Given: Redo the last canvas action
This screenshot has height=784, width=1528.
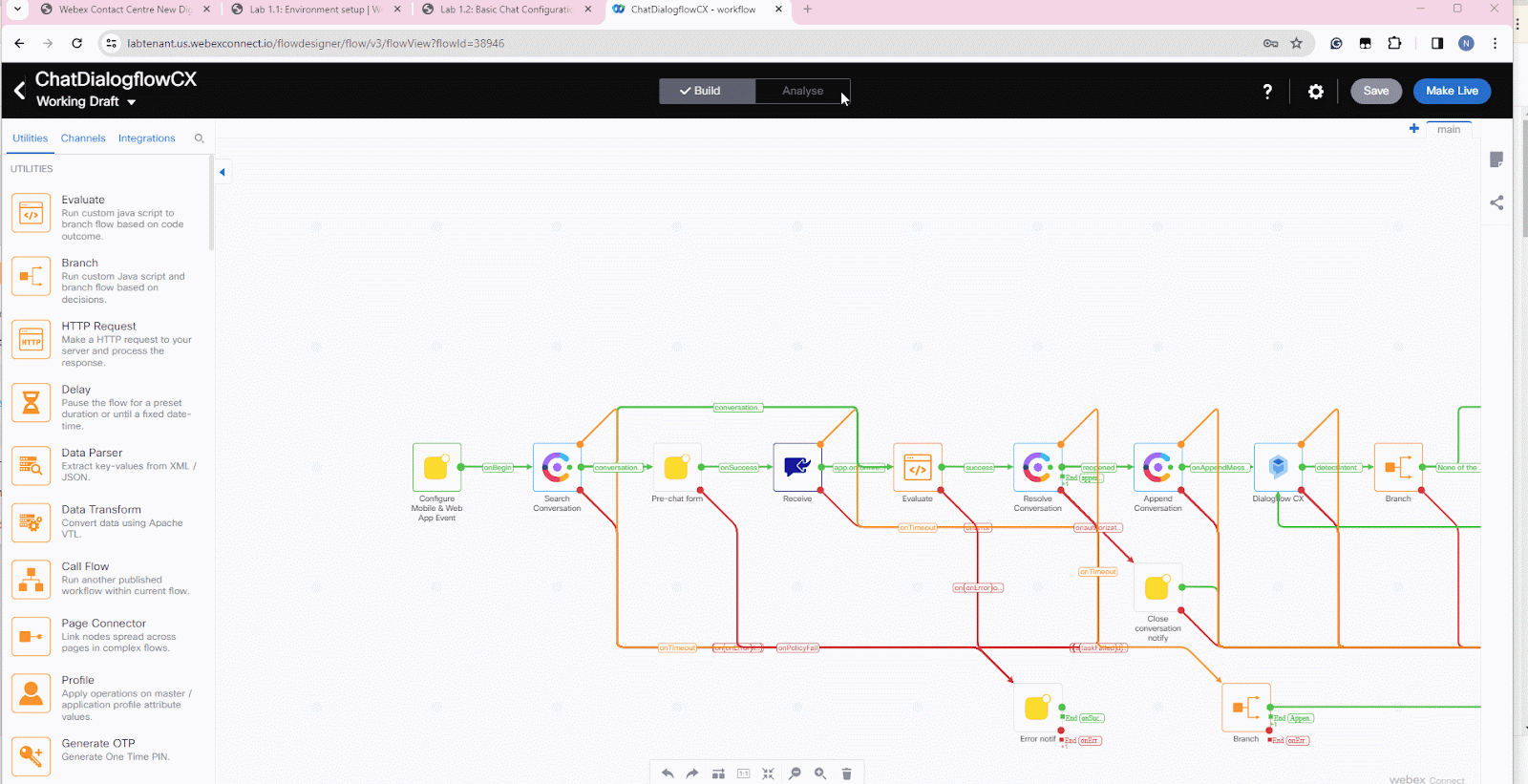Looking at the screenshot, I should click(692, 773).
